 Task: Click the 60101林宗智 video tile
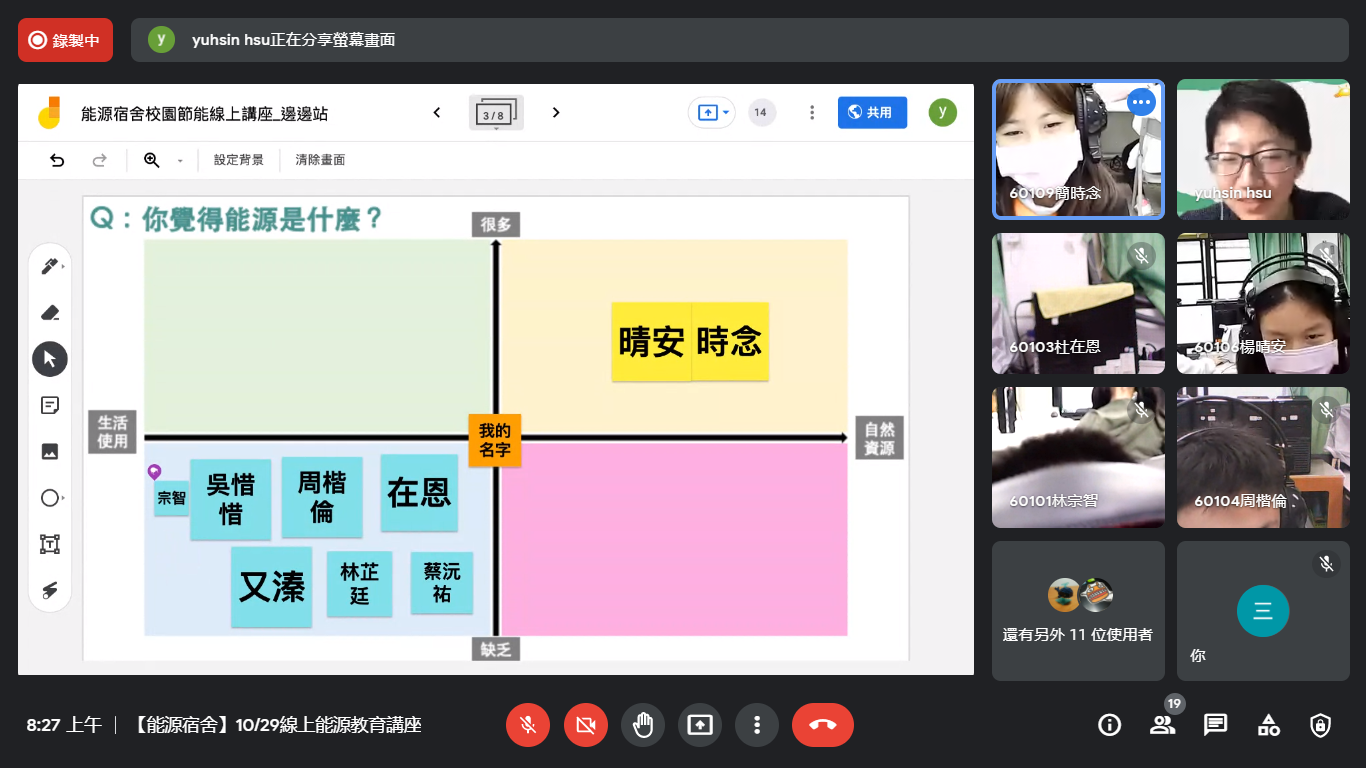[1078, 458]
